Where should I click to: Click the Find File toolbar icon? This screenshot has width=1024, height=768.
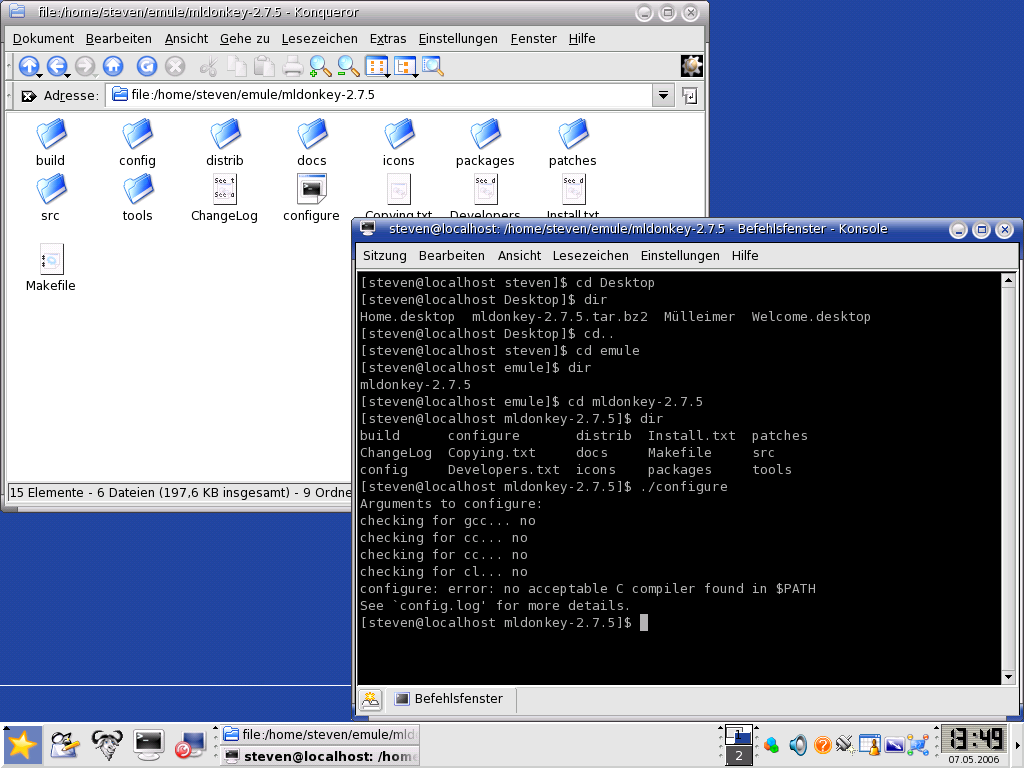tap(433, 66)
